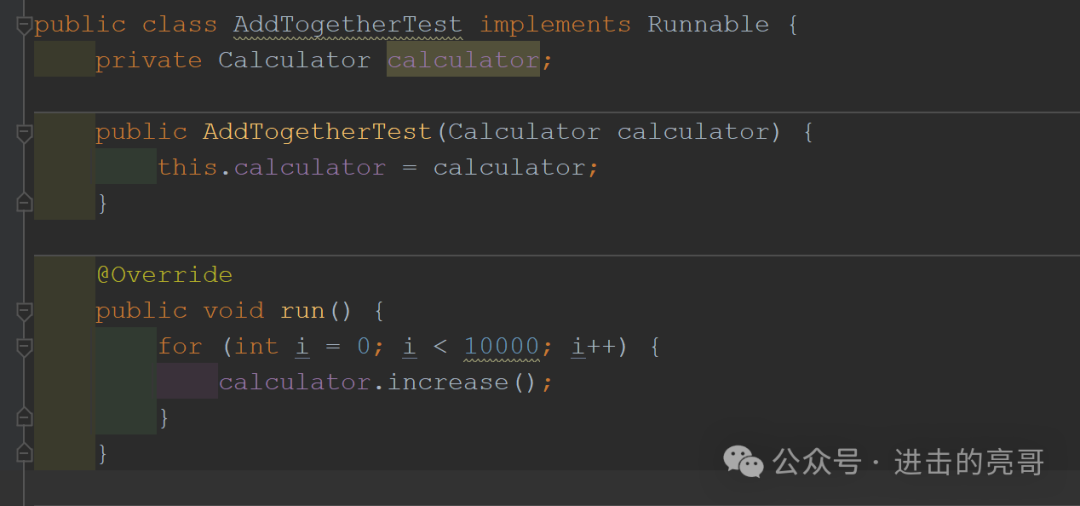Collapse the run() method fold marker

(x=24, y=311)
